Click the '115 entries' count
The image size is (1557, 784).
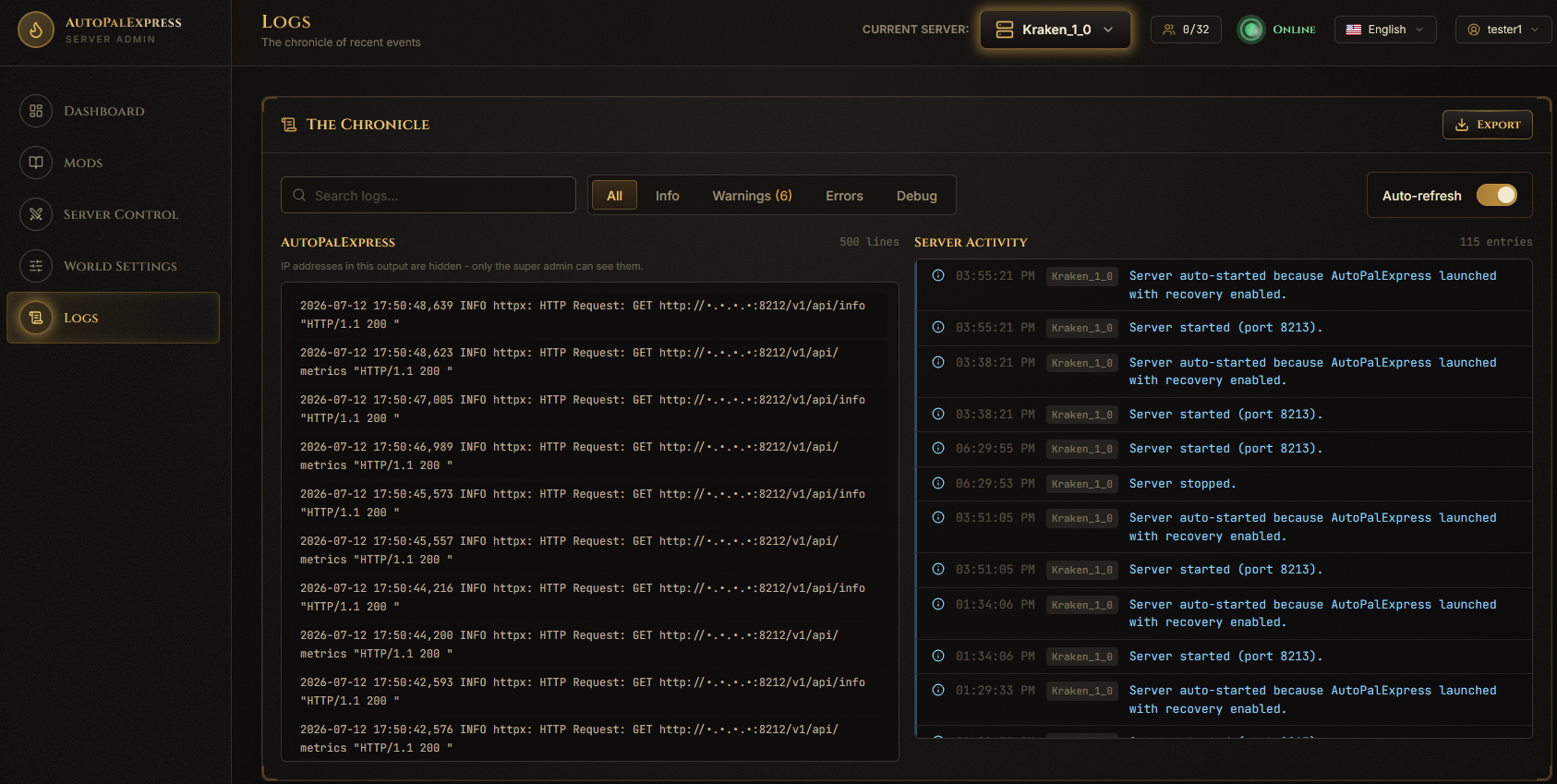(x=1495, y=242)
